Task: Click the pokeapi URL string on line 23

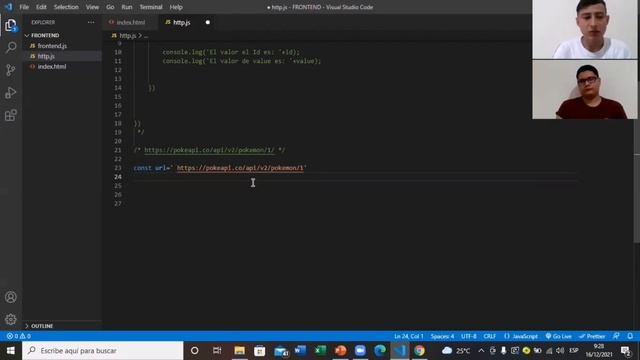Action: tap(240, 168)
